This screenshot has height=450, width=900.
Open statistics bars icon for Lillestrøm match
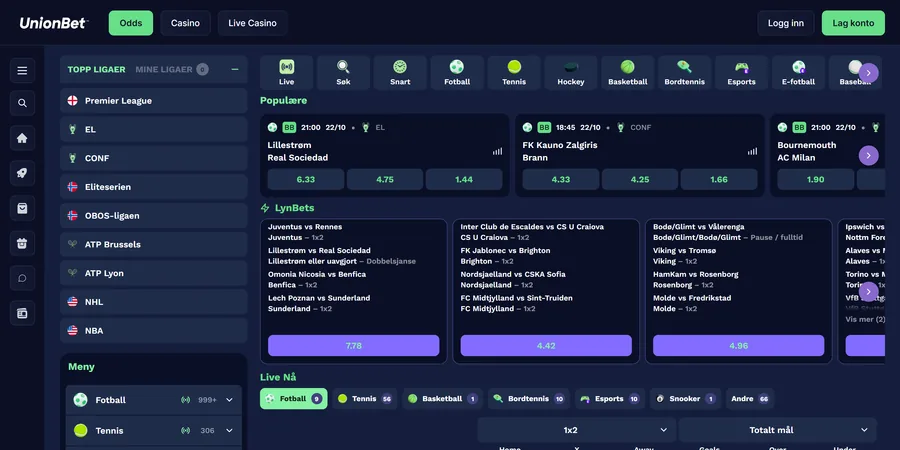pyautogui.click(x=497, y=152)
